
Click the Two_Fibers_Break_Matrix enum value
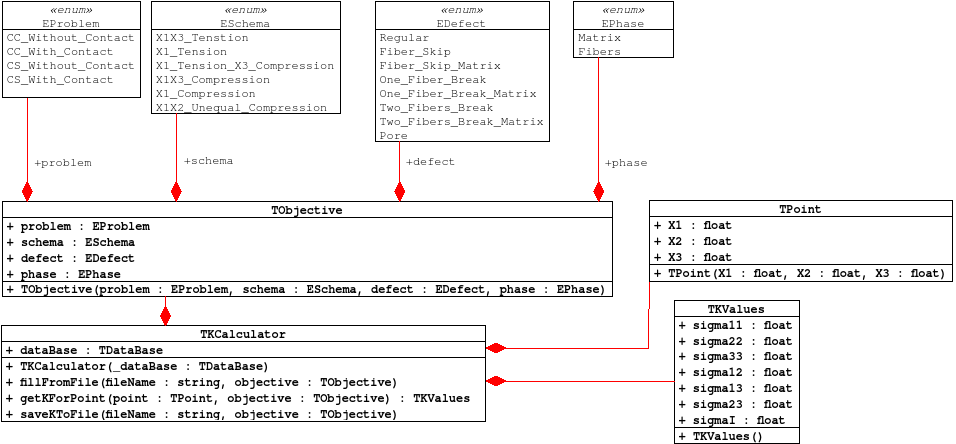(x=461, y=121)
